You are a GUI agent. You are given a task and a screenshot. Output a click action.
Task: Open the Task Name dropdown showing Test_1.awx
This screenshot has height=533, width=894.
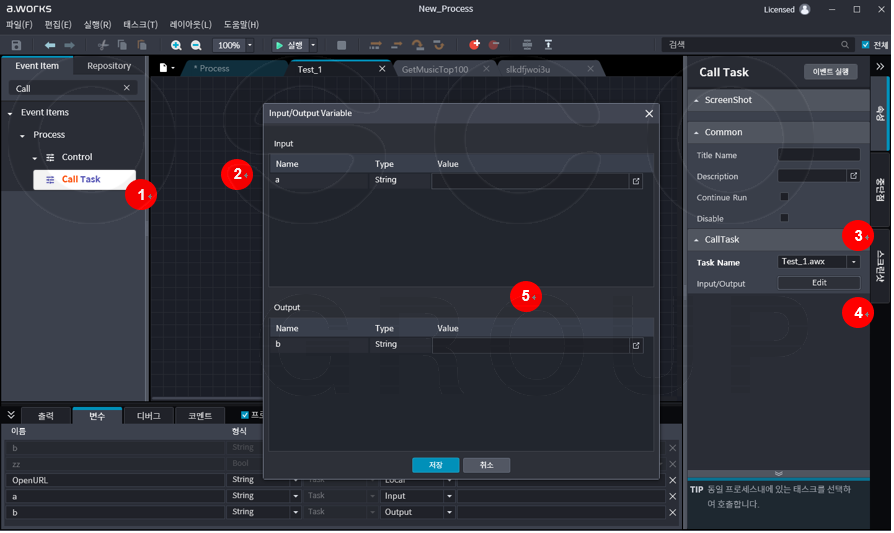click(x=853, y=262)
